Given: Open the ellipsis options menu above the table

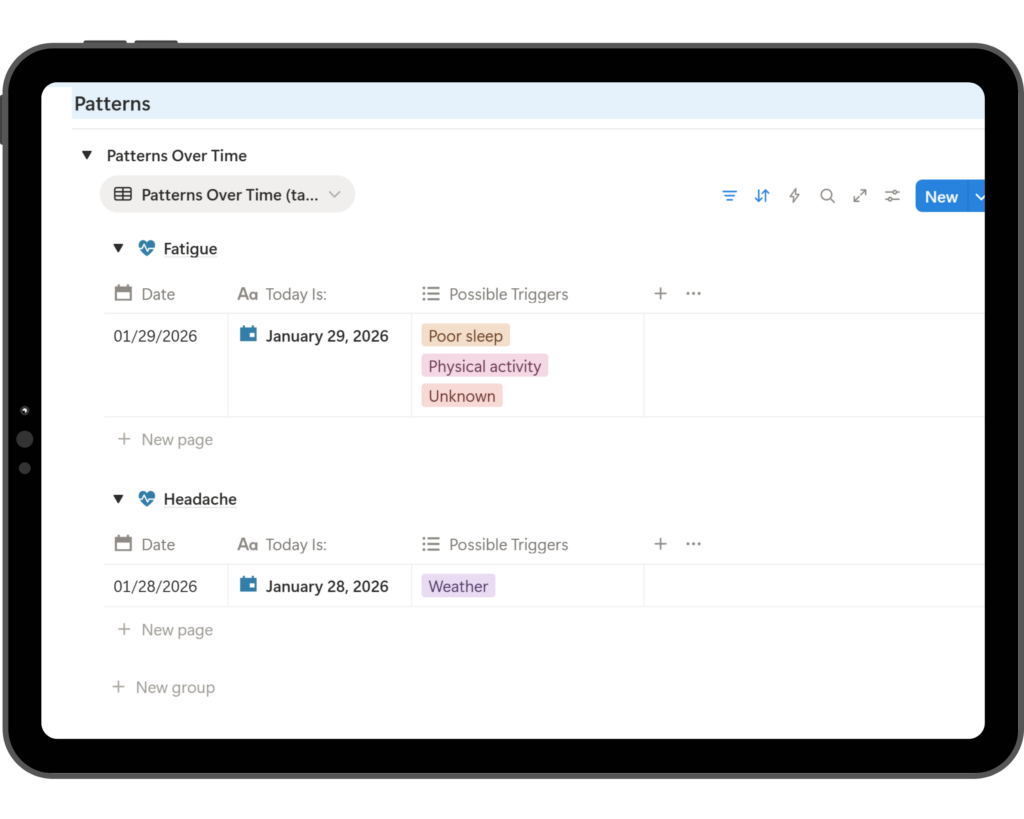Looking at the screenshot, I should tap(693, 293).
